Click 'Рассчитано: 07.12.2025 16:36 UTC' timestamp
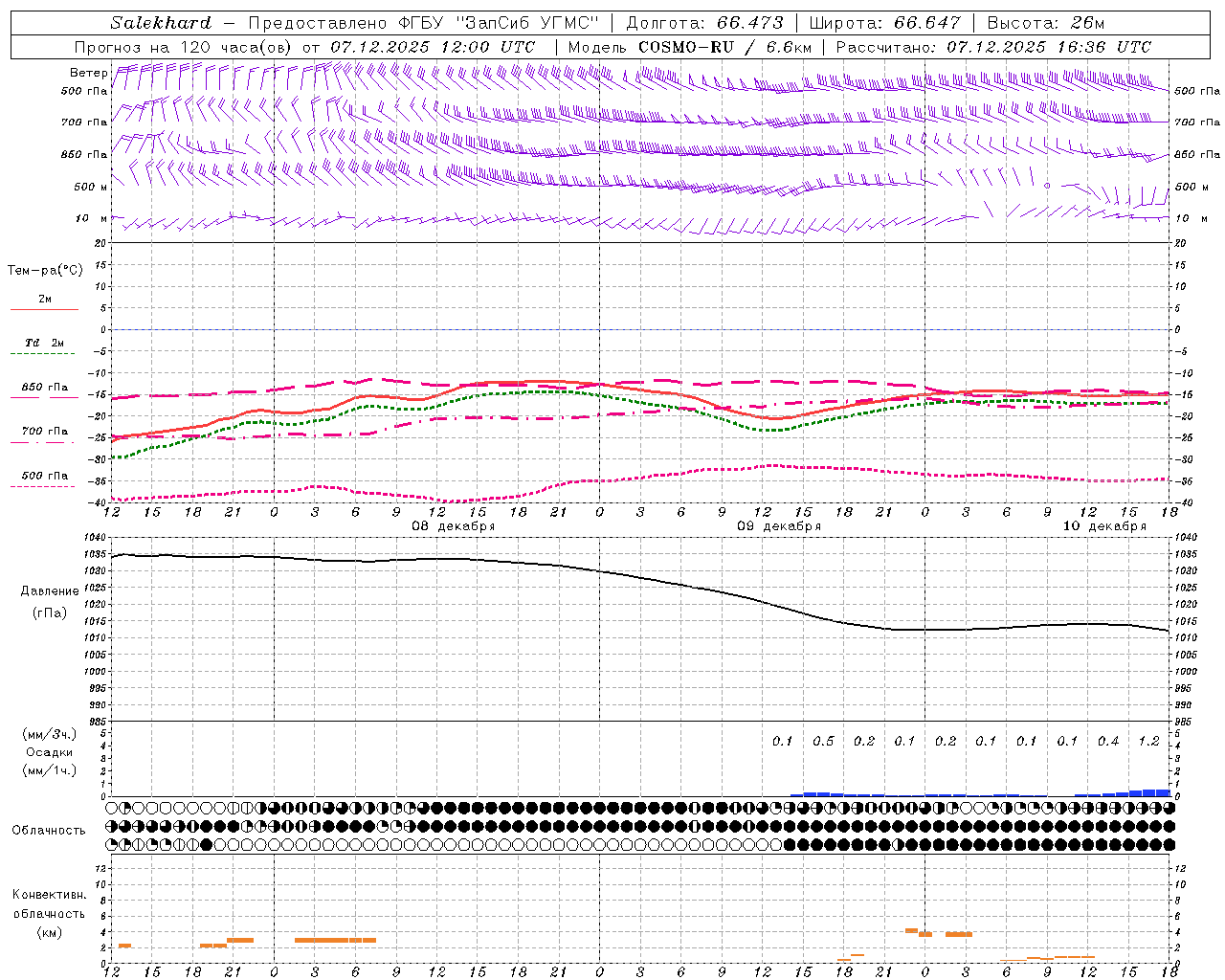1225x980 pixels. click(x=993, y=47)
